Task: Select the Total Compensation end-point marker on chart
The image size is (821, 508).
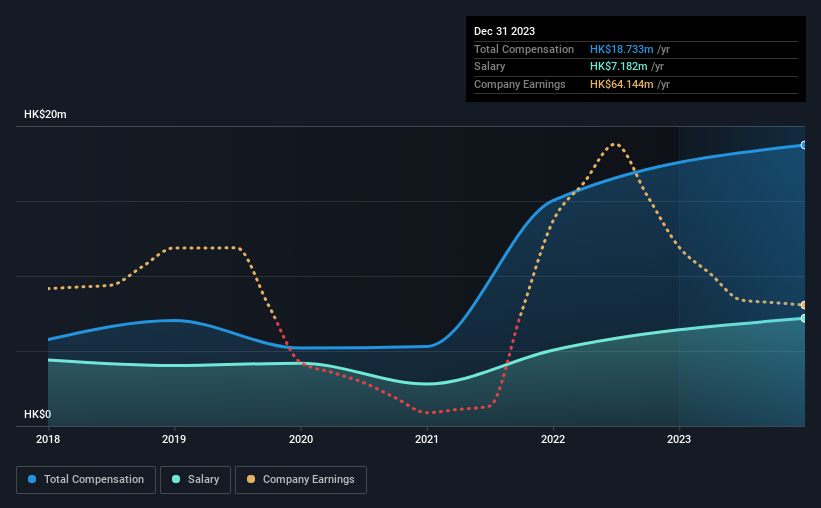Action: pos(804,145)
